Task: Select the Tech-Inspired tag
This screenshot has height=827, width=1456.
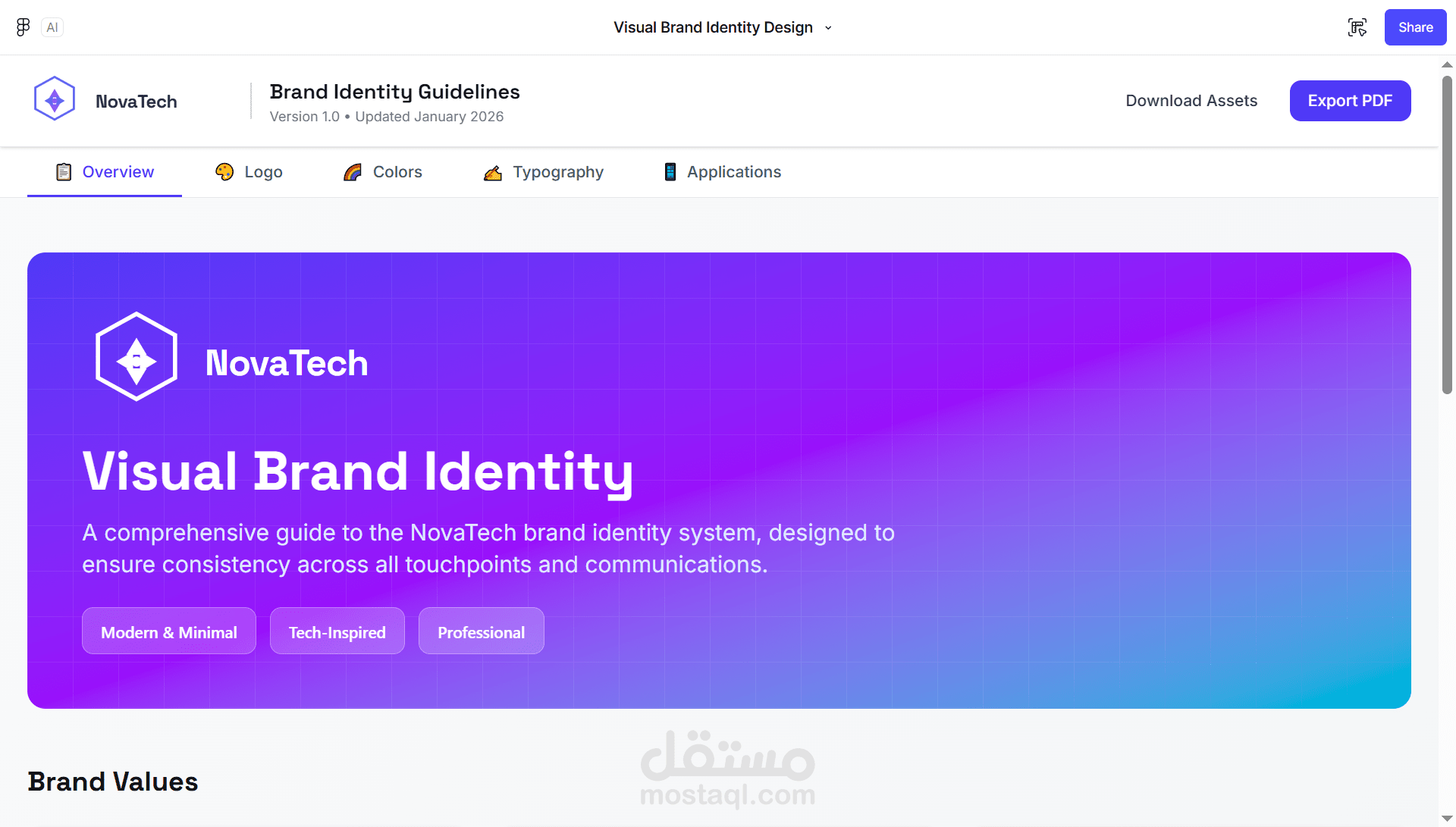Action: pyautogui.click(x=337, y=631)
